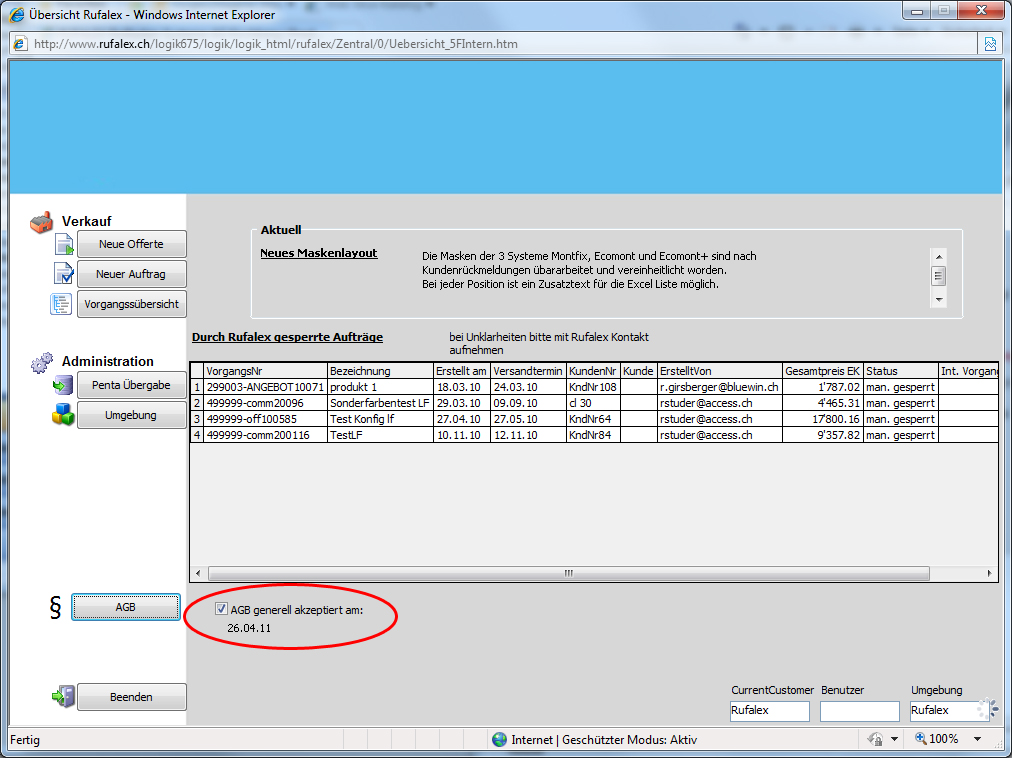1012x758 pixels.
Task: Click the Beenden button
Action: pyautogui.click(x=132, y=697)
